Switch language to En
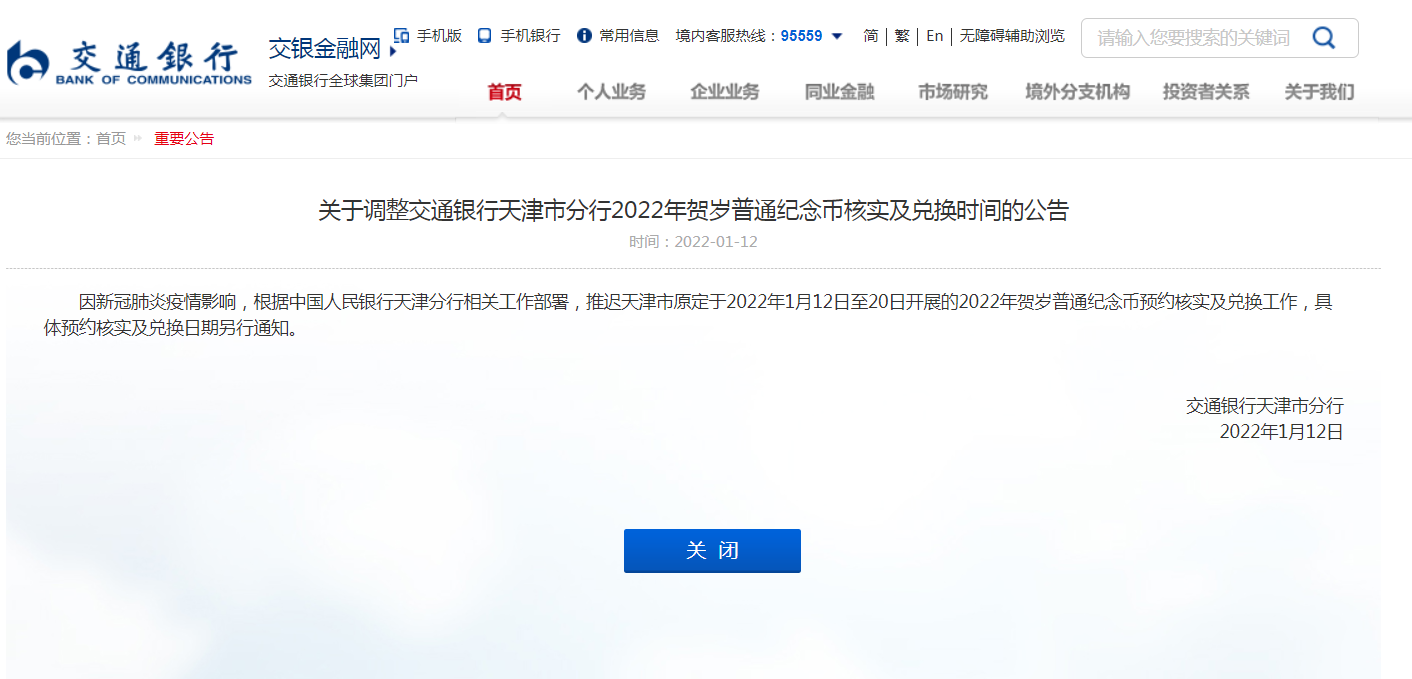The width and height of the screenshot is (1412, 679). 935,36
